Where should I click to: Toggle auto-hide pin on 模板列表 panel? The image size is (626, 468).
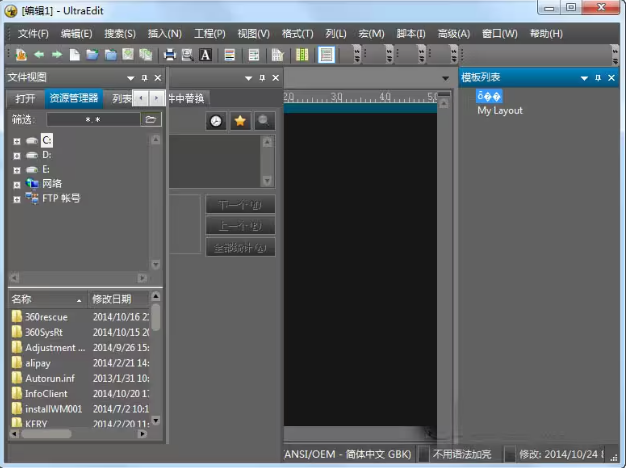pos(598,77)
